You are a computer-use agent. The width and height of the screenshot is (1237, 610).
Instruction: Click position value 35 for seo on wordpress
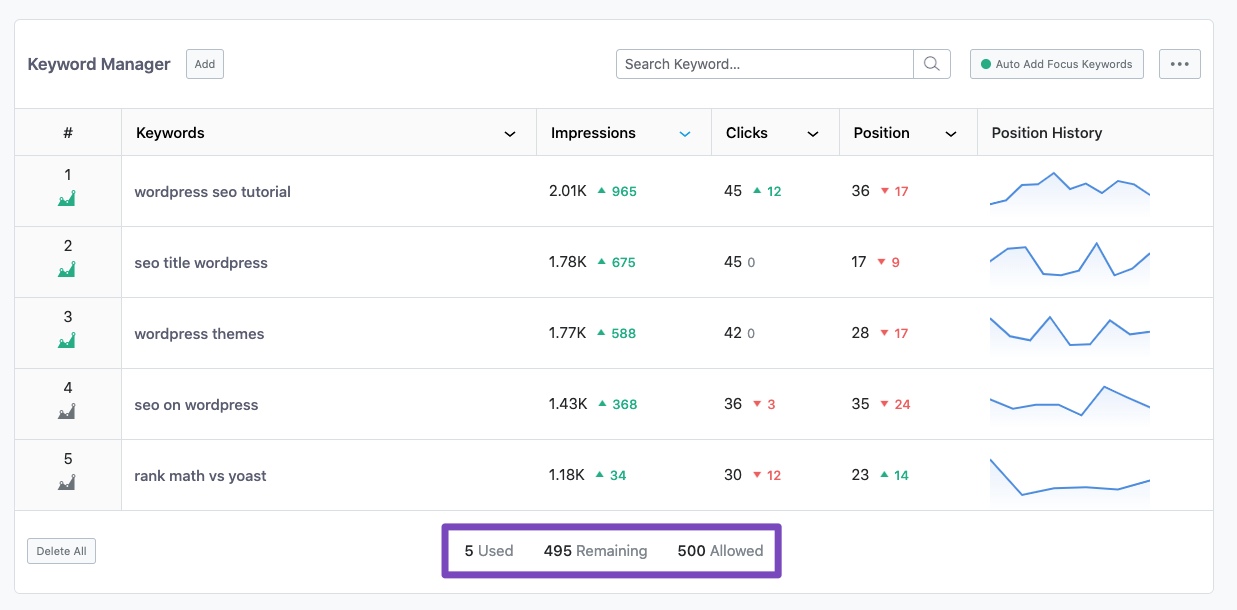[x=861, y=404]
